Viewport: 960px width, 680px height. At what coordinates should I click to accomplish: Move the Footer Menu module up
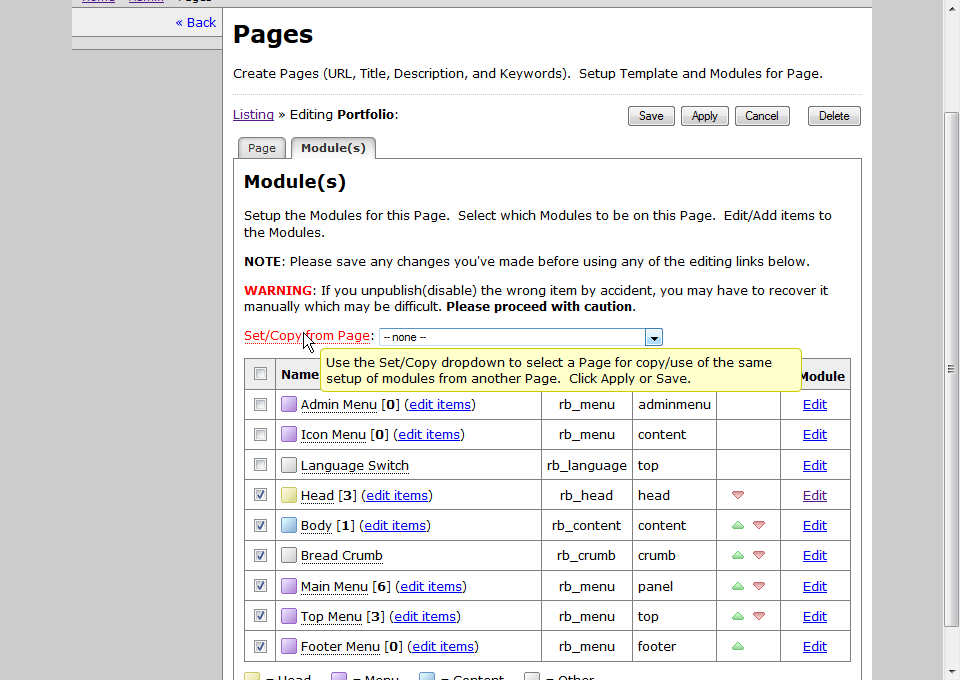click(x=738, y=646)
